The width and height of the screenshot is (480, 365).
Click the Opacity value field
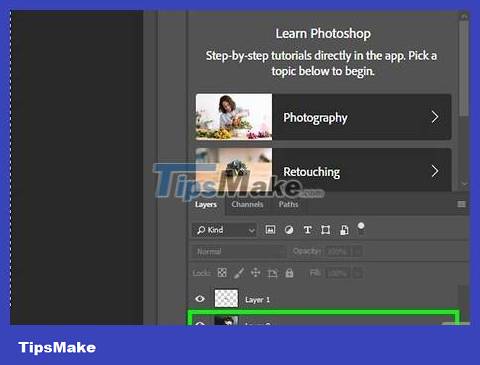[x=338, y=251]
